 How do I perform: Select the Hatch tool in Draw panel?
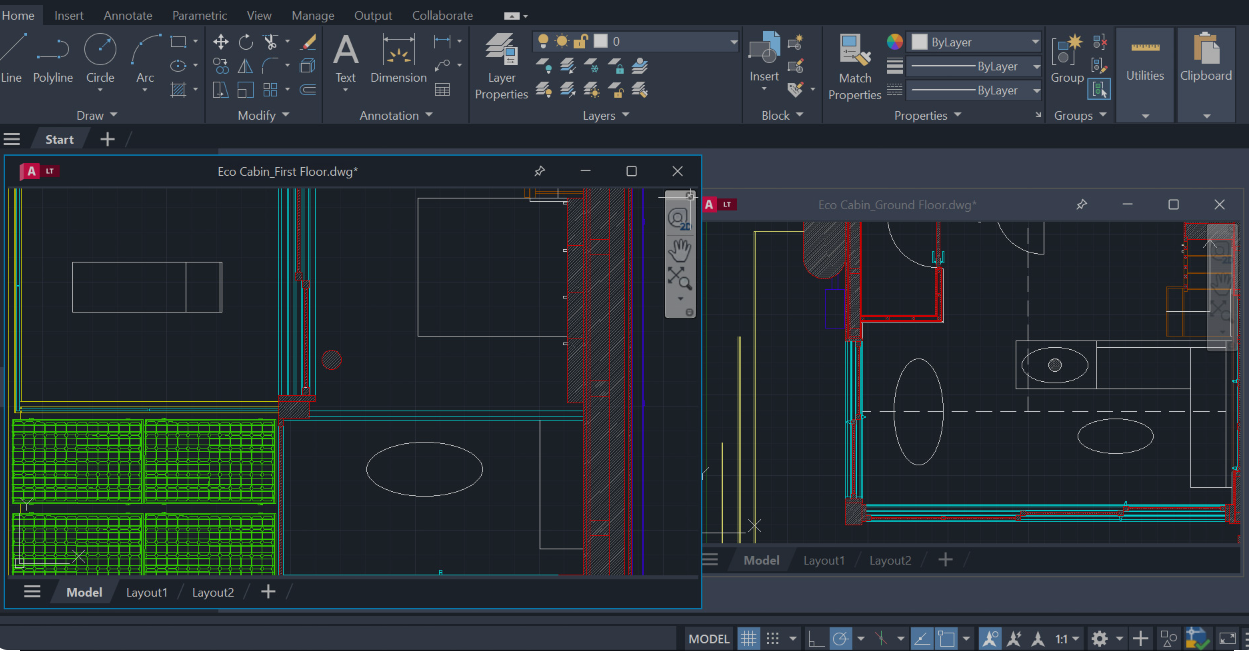(178, 90)
